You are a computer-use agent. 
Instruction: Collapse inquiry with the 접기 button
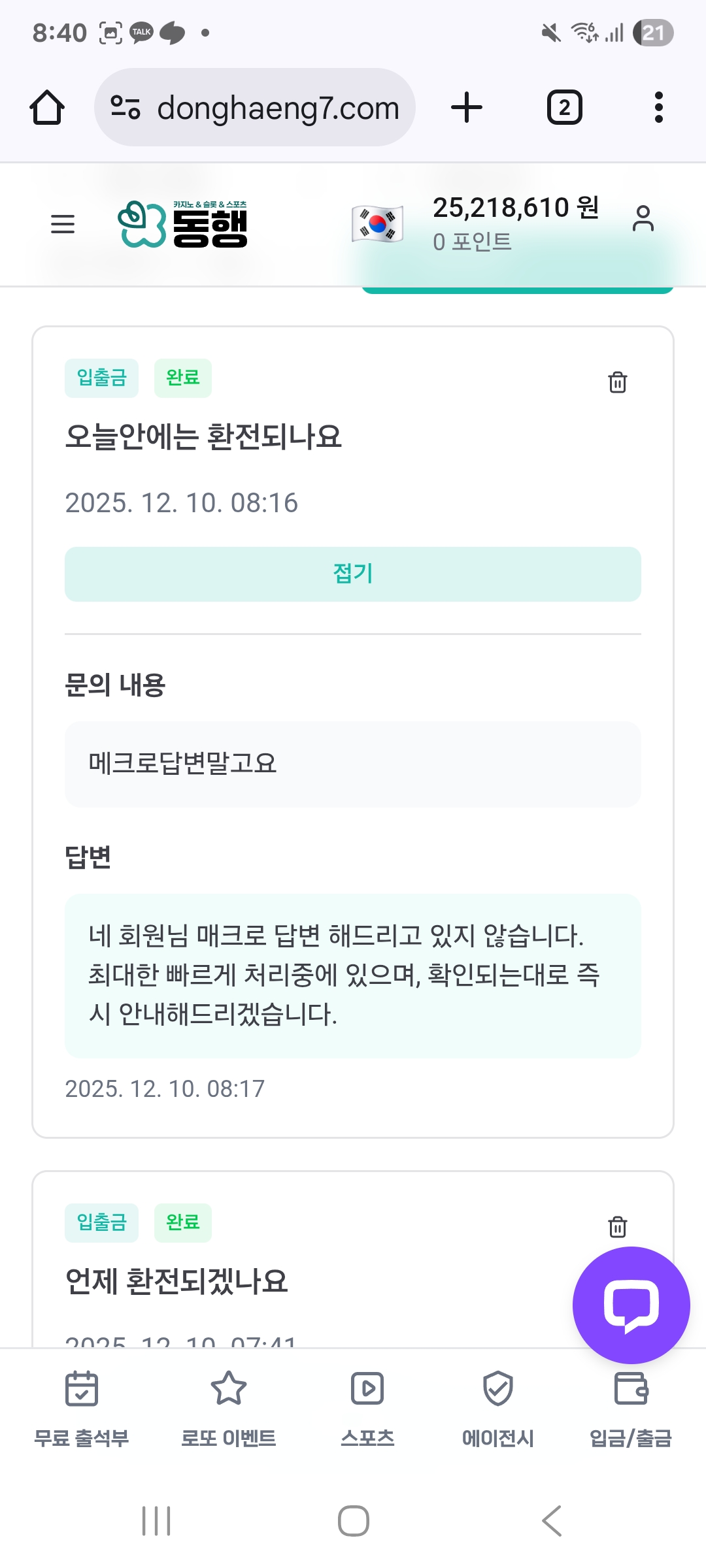point(353,574)
